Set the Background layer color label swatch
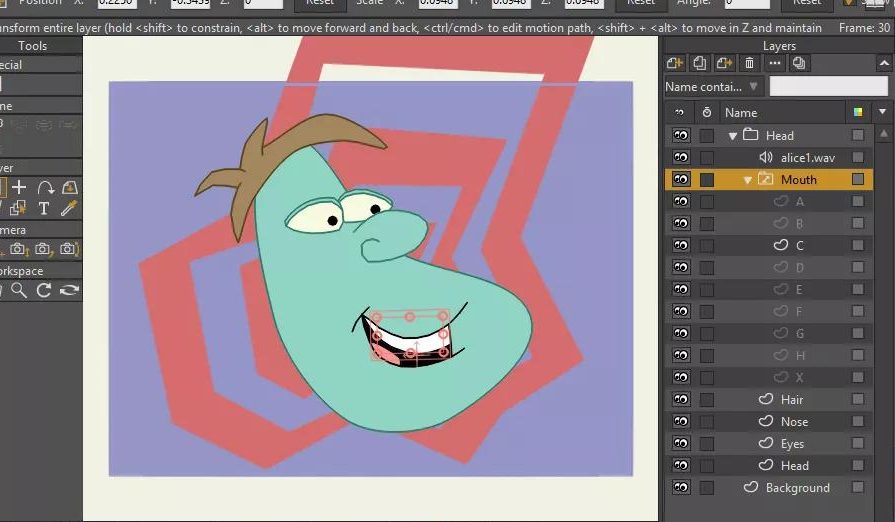This screenshot has height=522, width=895. (858, 487)
